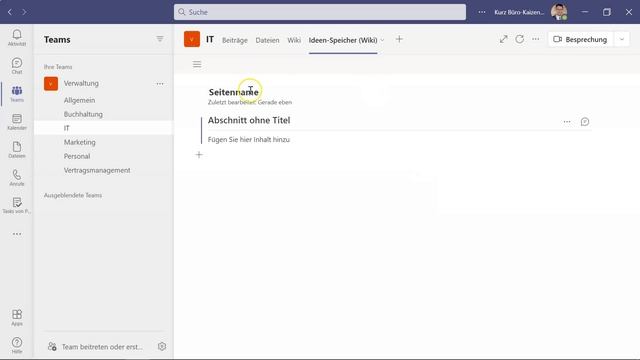The width and height of the screenshot is (640, 360).
Task: Open the Dateien sidebar section
Action: pyautogui.click(x=17, y=150)
